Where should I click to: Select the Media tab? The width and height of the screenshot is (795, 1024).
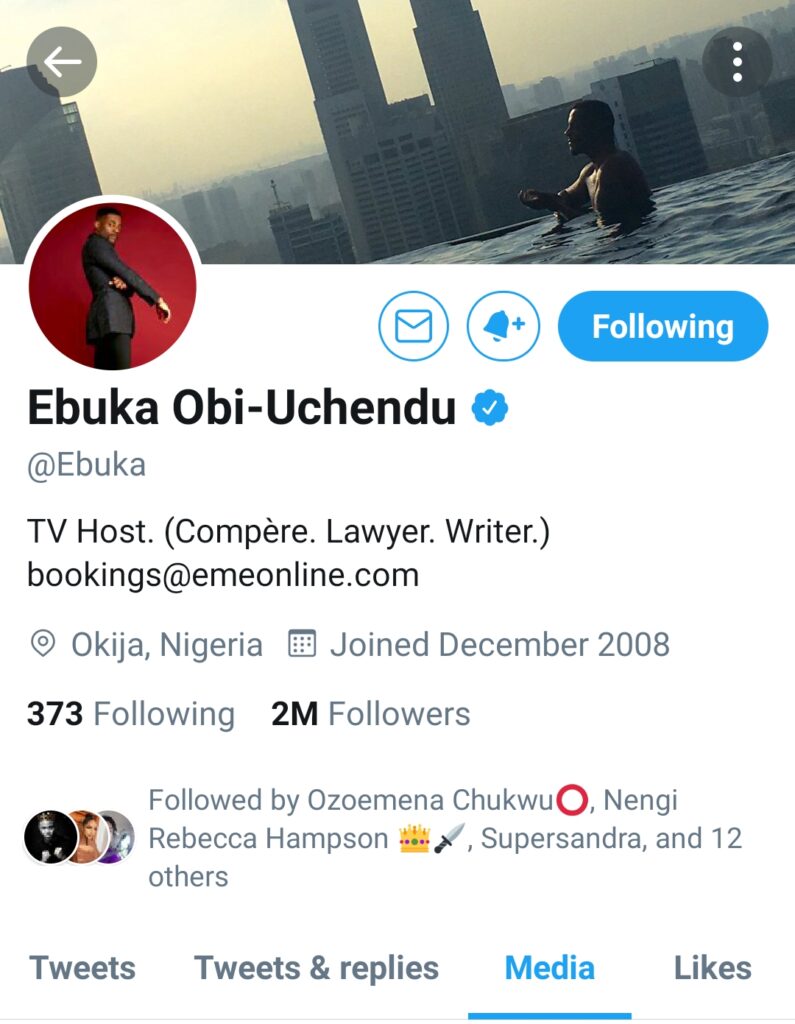(549, 968)
